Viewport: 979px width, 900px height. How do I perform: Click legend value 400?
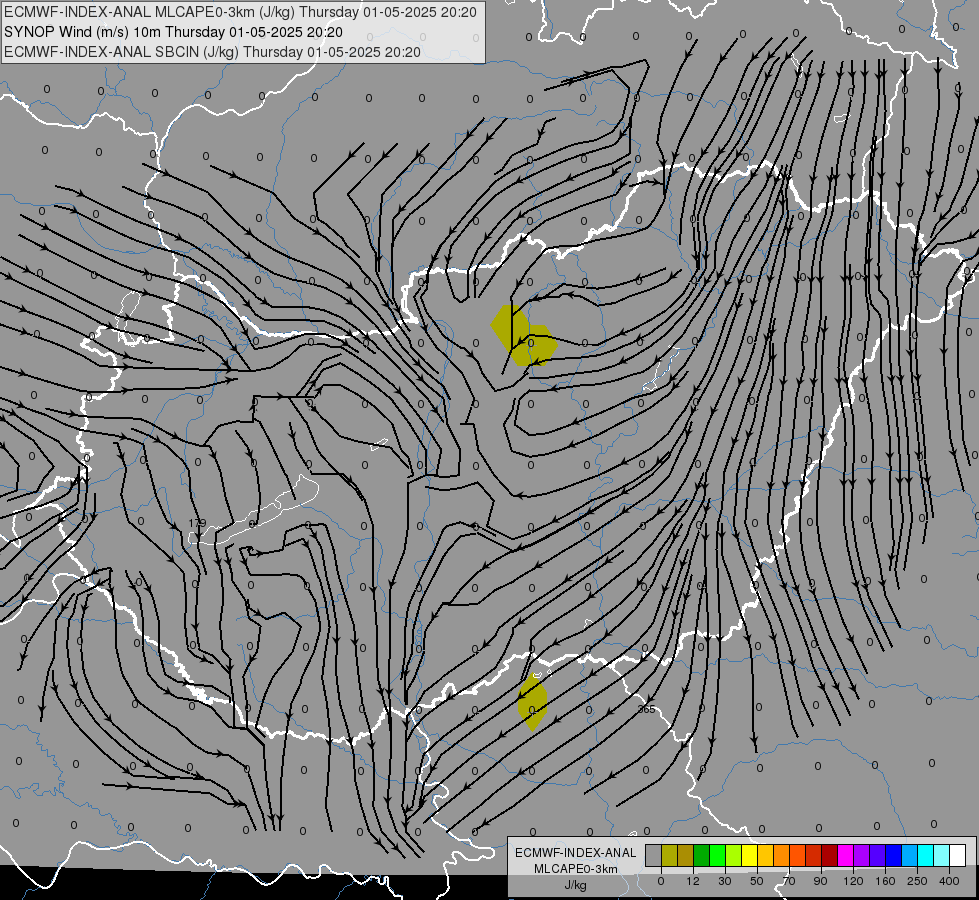point(949,881)
